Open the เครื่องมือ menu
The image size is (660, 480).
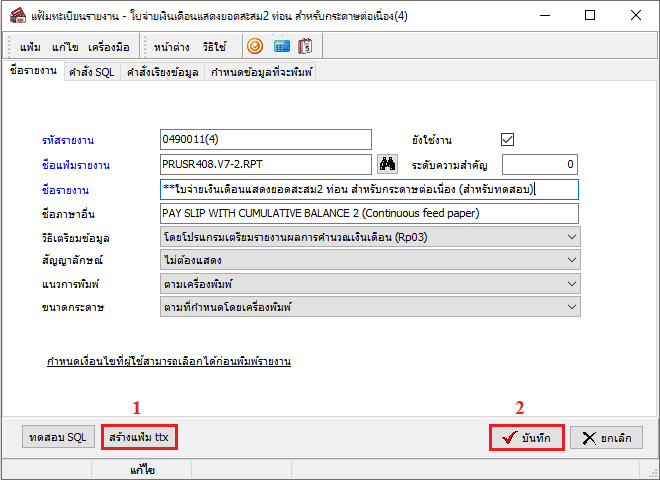[x=111, y=47]
